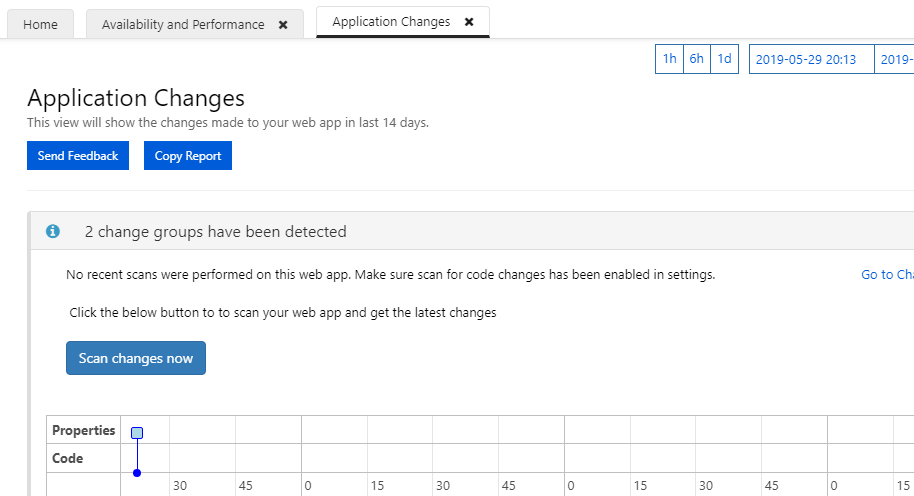Click the Copy Report button
Image resolution: width=914 pixels, height=496 pixels.
[x=188, y=156]
